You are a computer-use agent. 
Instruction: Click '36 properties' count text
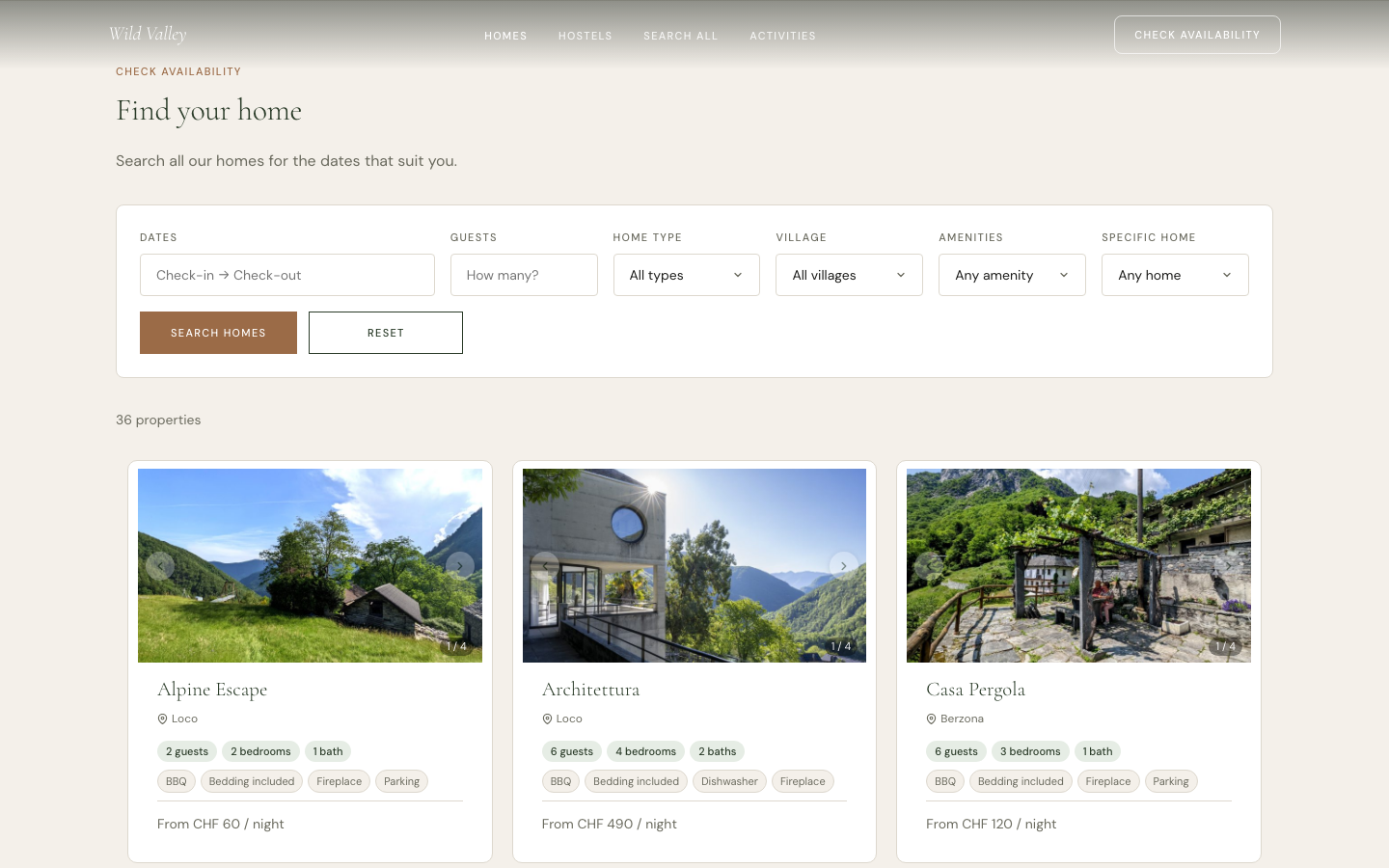tap(158, 420)
